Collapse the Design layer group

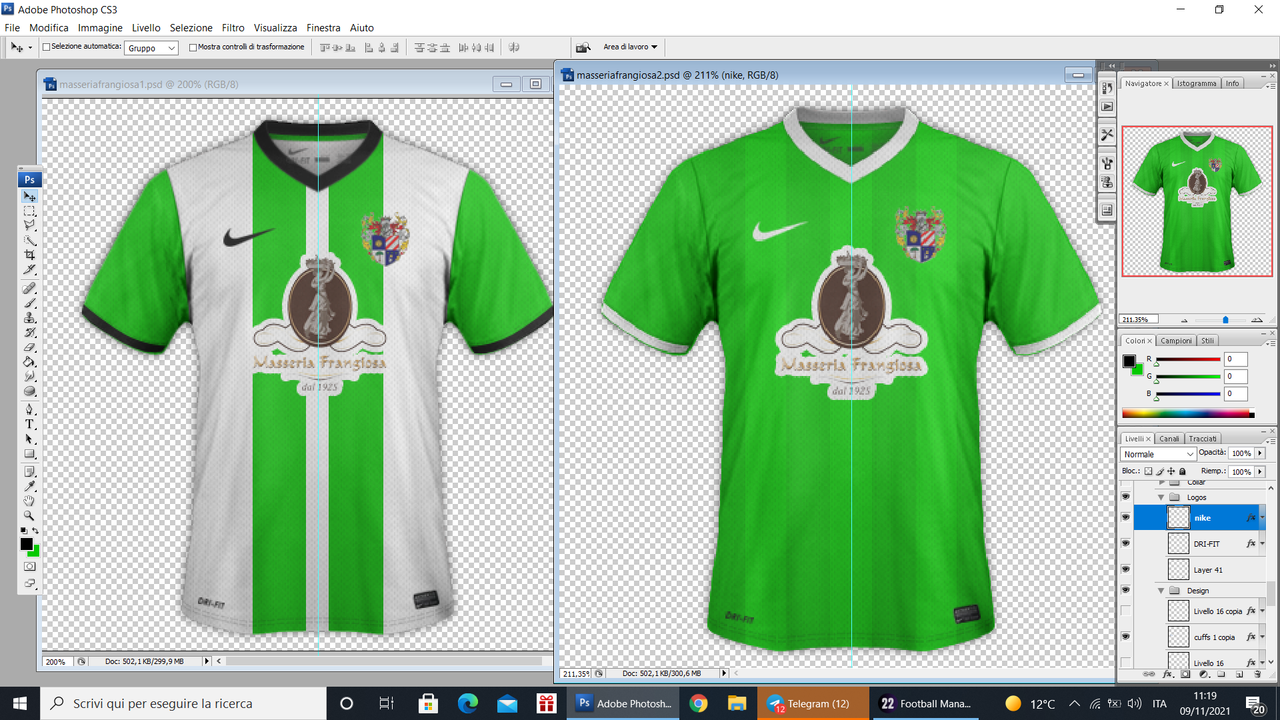[x=1161, y=591]
